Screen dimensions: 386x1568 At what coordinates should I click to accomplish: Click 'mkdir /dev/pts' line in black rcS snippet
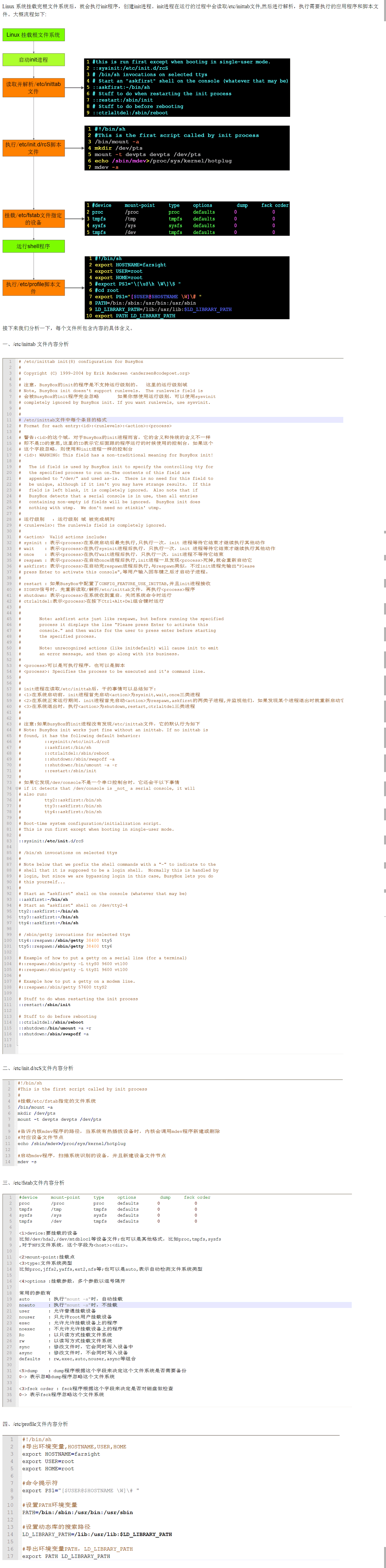pos(118,148)
